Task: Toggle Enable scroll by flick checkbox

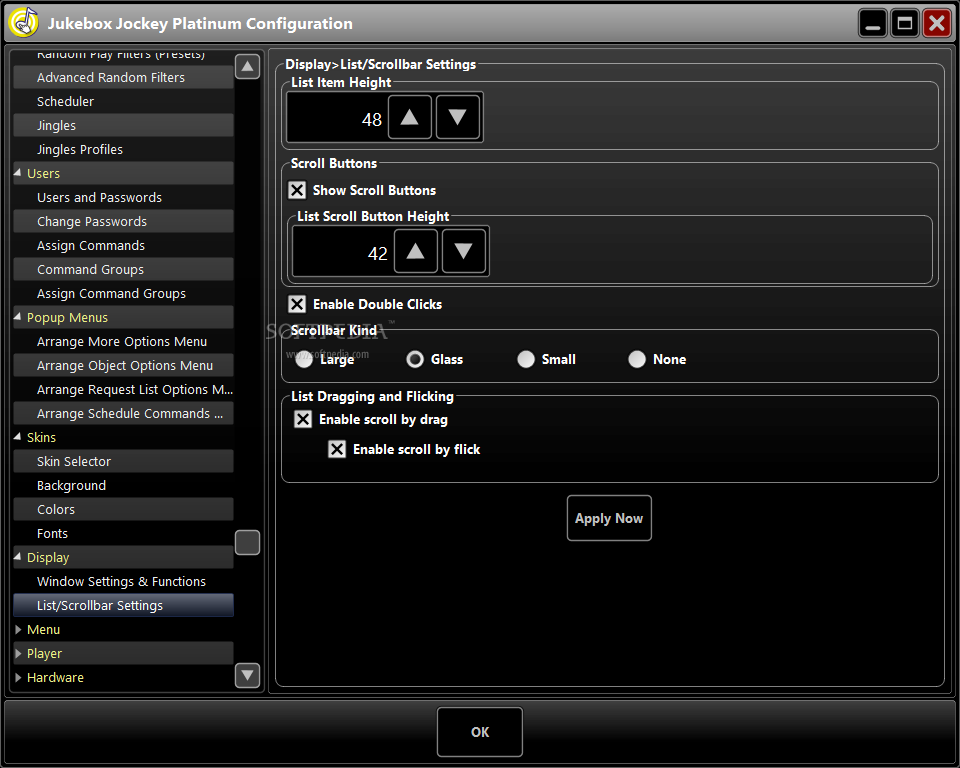Action: click(x=337, y=449)
